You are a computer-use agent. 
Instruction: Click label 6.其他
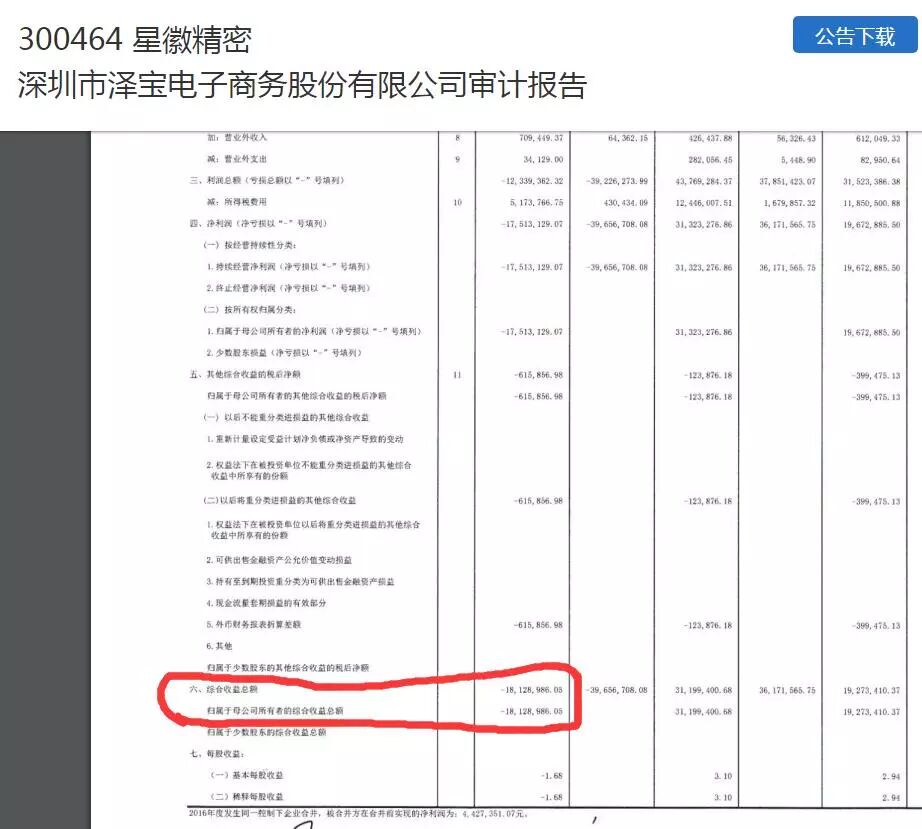pyautogui.click(x=219, y=646)
